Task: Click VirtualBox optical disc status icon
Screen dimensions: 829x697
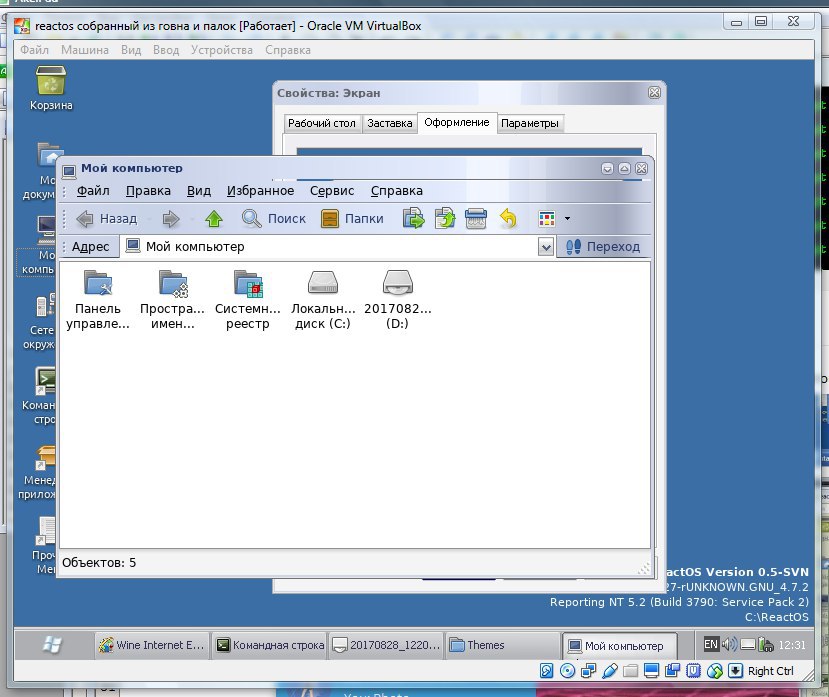Action: (x=567, y=671)
